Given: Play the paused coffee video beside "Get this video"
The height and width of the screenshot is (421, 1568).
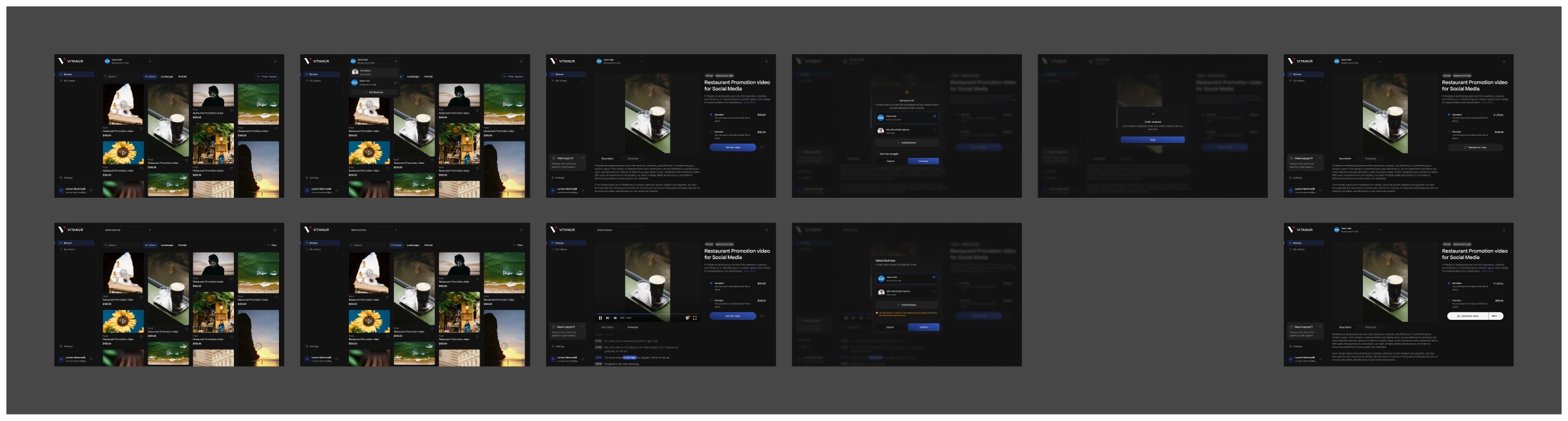Looking at the screenshot, I should [x=647, y=113].
